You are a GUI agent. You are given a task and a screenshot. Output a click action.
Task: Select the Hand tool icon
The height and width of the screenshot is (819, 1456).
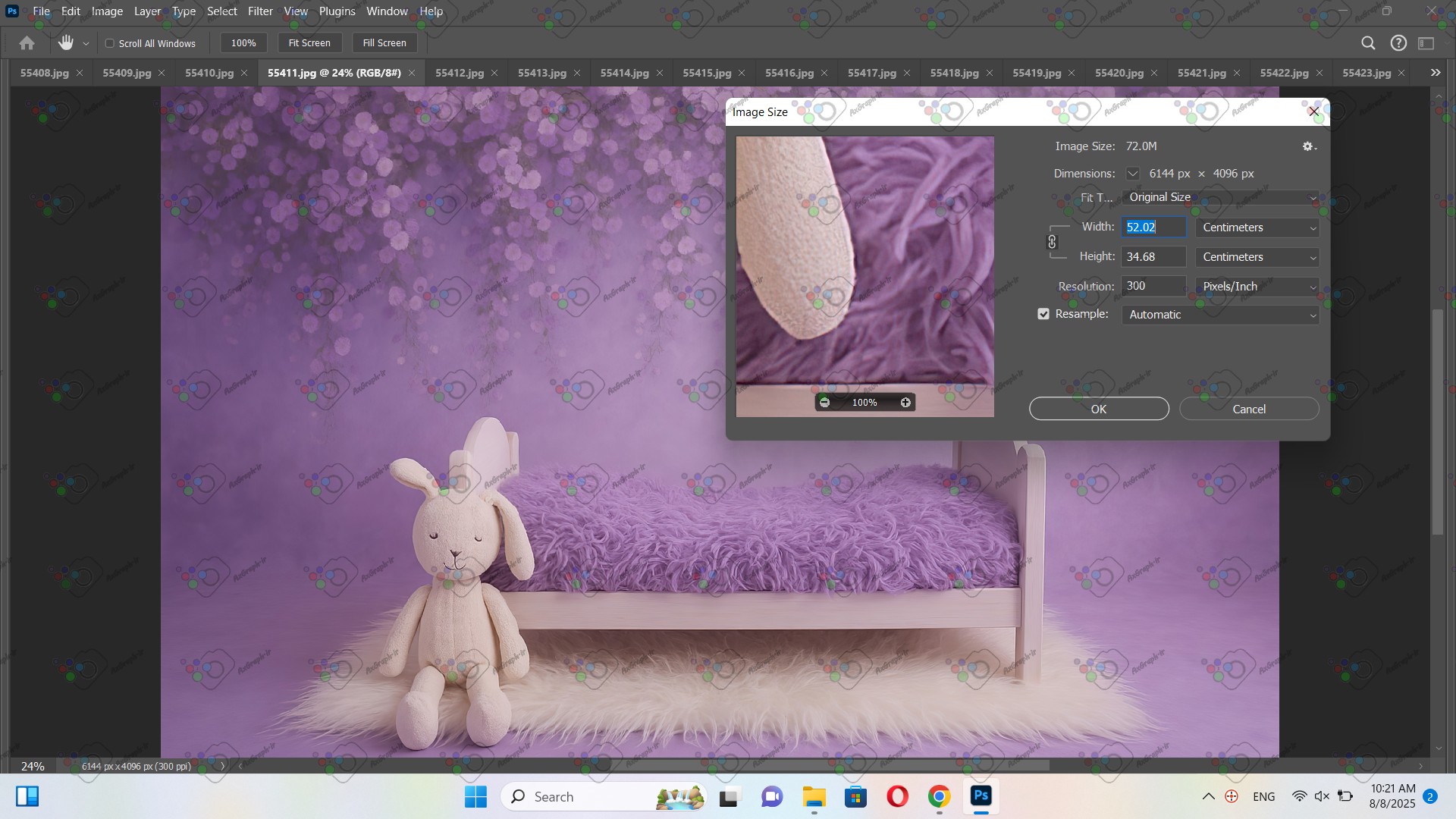click(66, 43)
